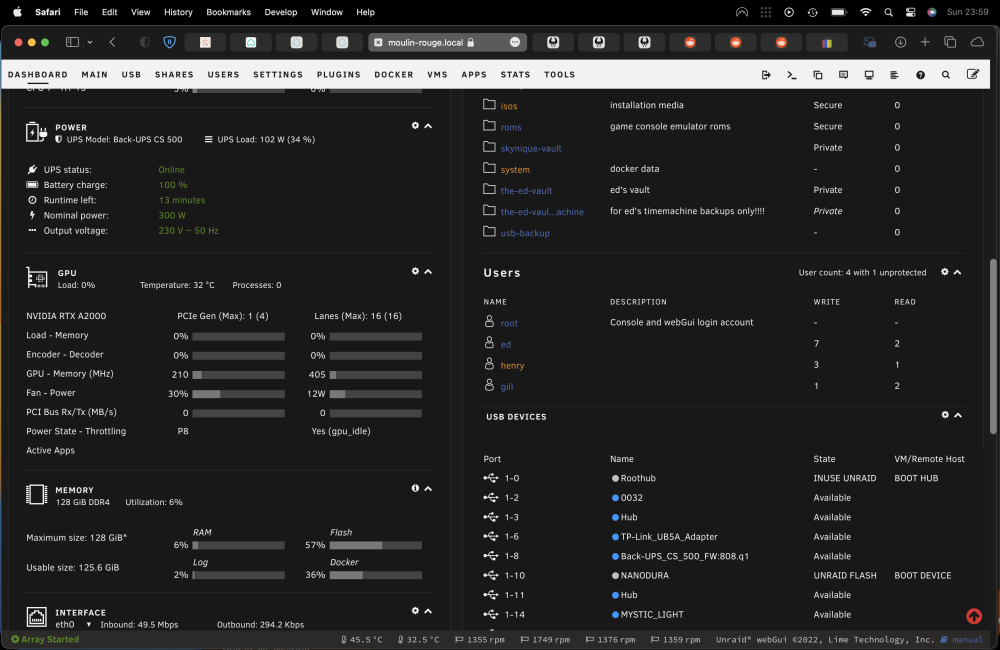
Task: Click the logout icon in the toolbar
Action: click(x=766, y=75)
